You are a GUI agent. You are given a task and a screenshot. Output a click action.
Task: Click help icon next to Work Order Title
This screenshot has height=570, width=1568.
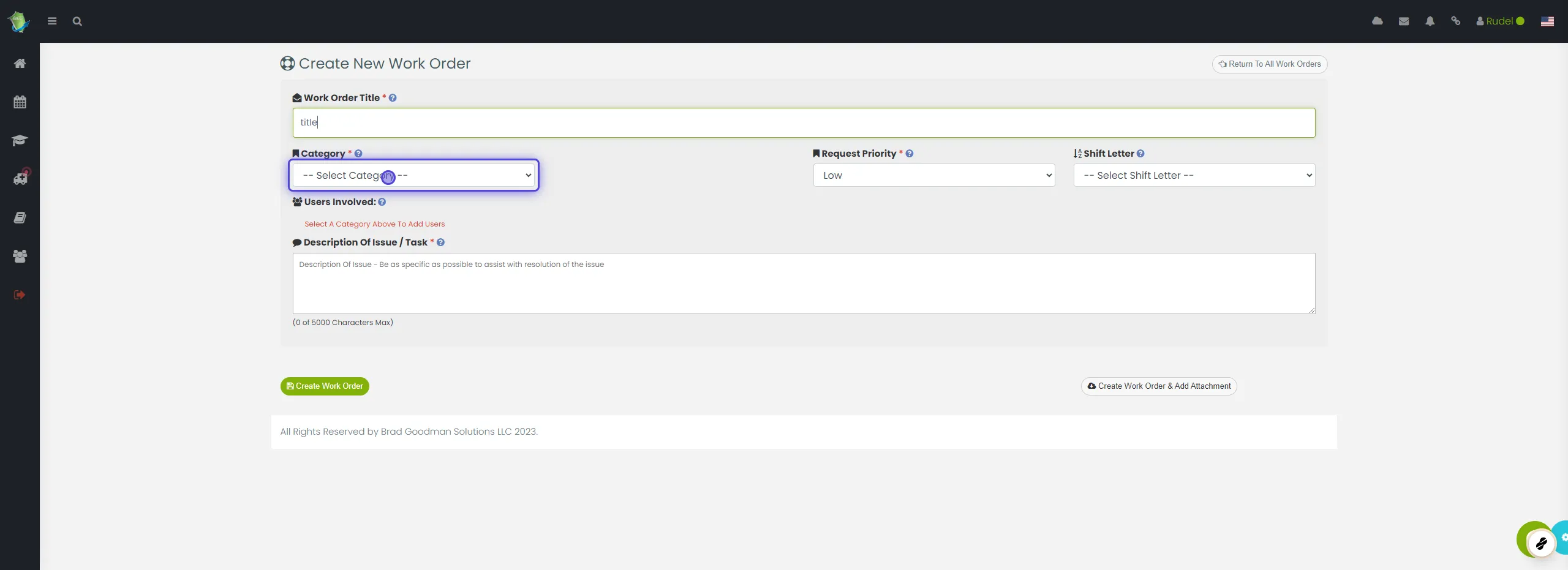[x=393, y=98]
